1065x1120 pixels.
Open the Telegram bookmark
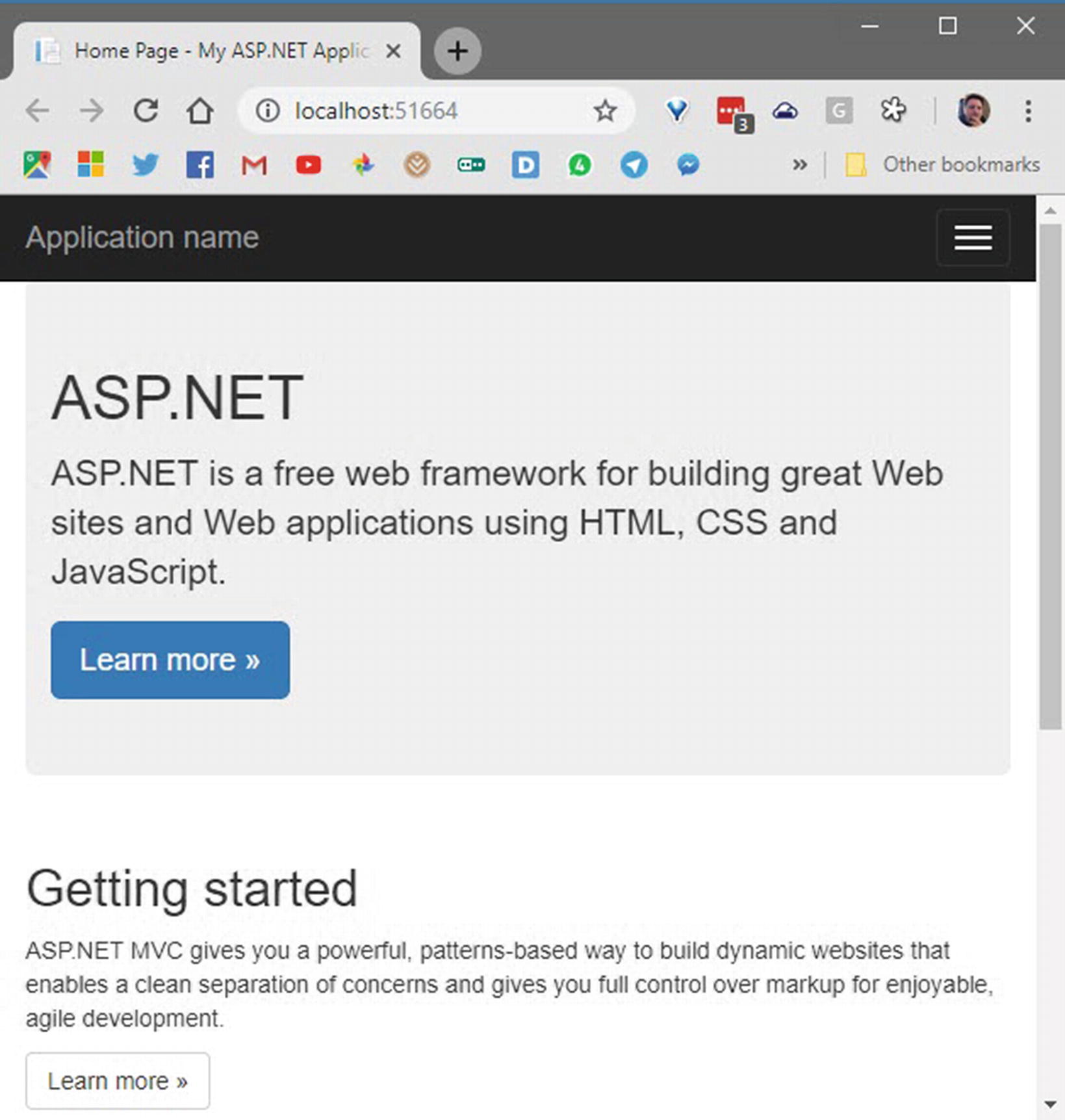pyautogui.click(x=634, y=165)
